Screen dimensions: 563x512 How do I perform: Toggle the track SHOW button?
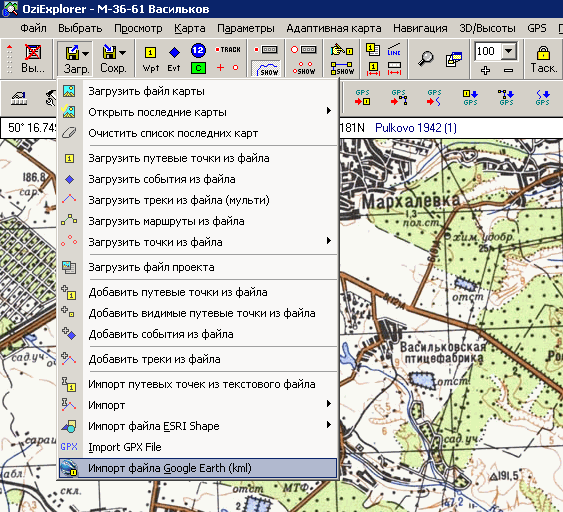tap(266, 69)
